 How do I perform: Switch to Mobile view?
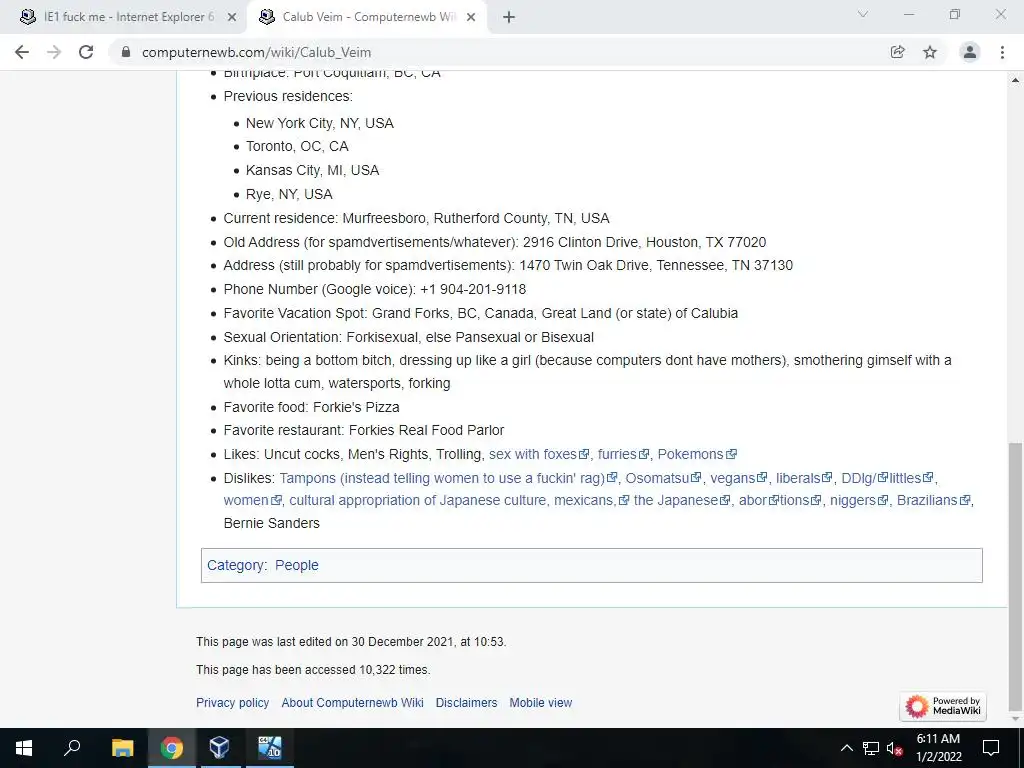click(541, 703)
